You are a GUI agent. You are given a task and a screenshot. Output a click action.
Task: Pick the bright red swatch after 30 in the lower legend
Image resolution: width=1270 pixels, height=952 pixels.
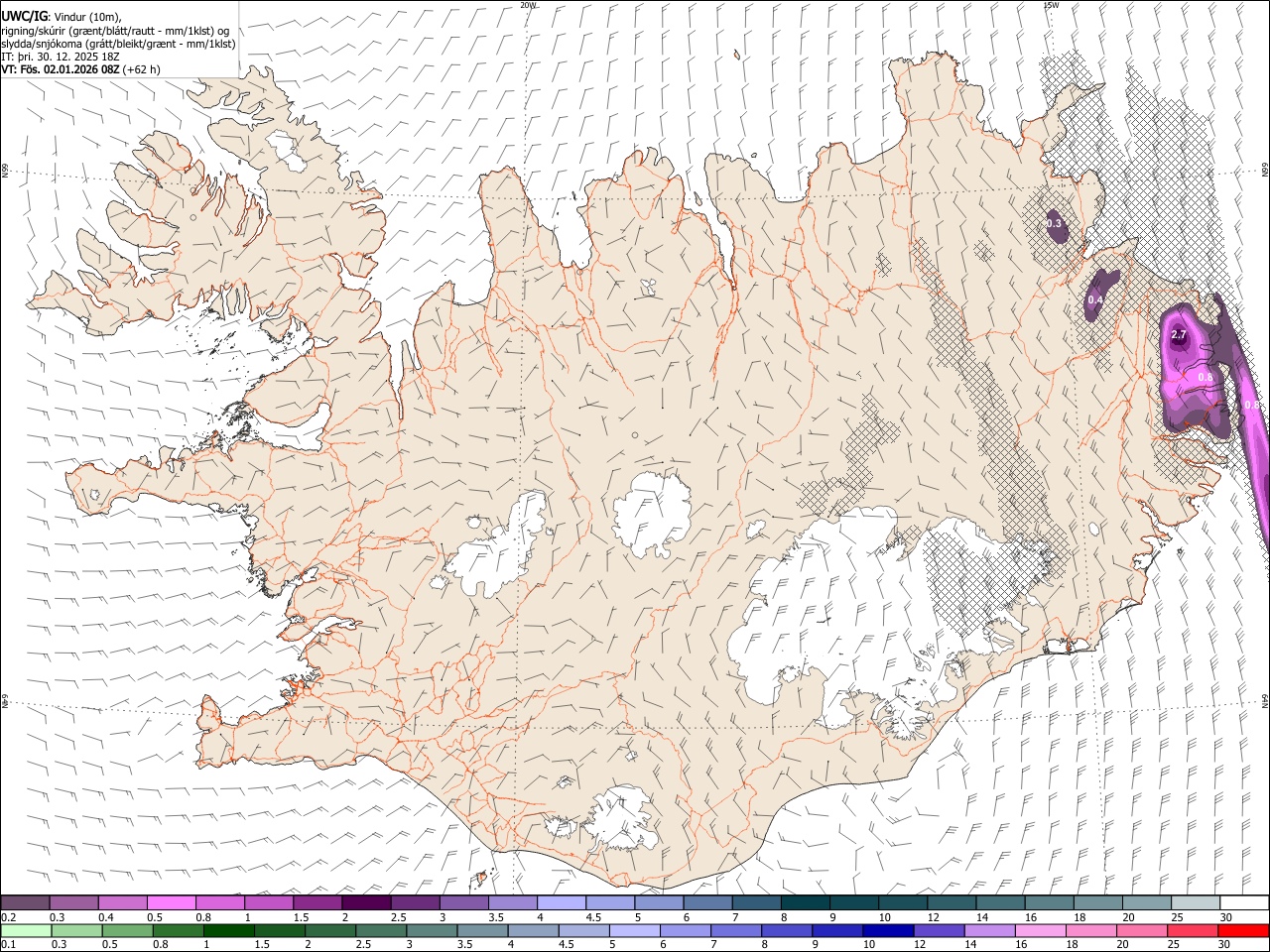point(1242,930)
